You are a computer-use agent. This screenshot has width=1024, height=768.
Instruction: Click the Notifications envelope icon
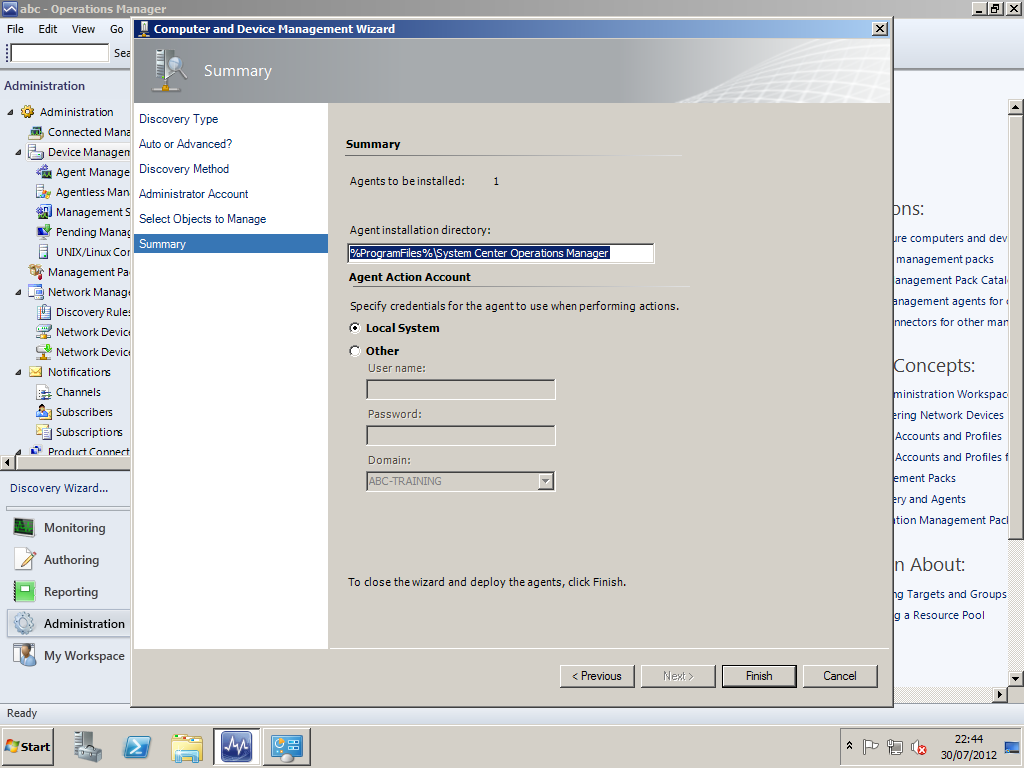[x=36, y=372]
